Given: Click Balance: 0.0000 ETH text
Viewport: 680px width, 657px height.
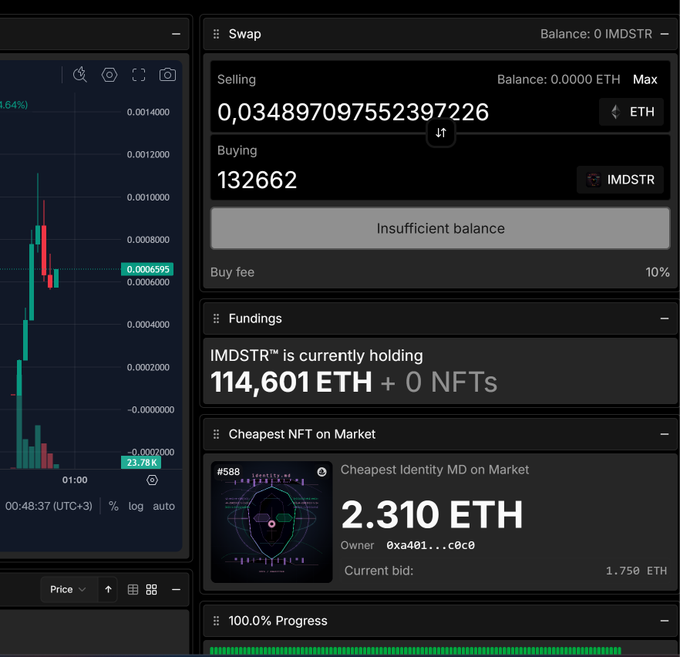Looking at the screenshot, I should (559, 79).
